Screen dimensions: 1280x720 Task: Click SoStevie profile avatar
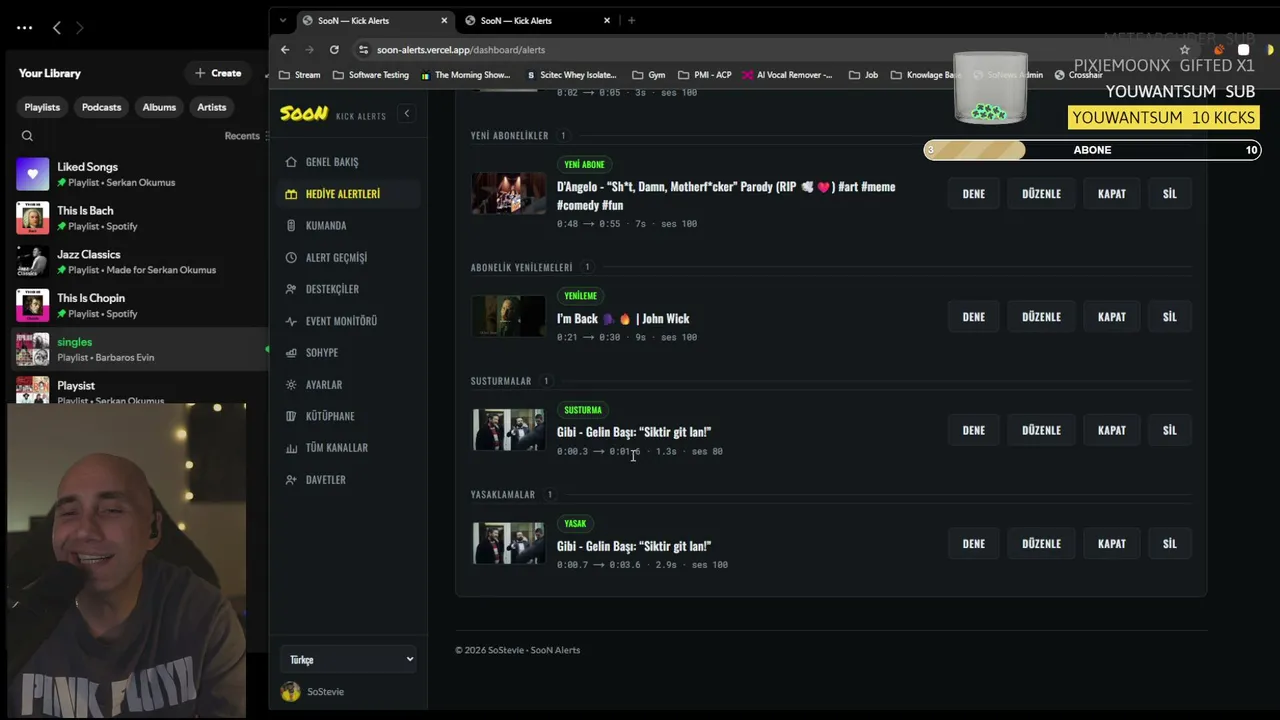click(x=291, y=692)
